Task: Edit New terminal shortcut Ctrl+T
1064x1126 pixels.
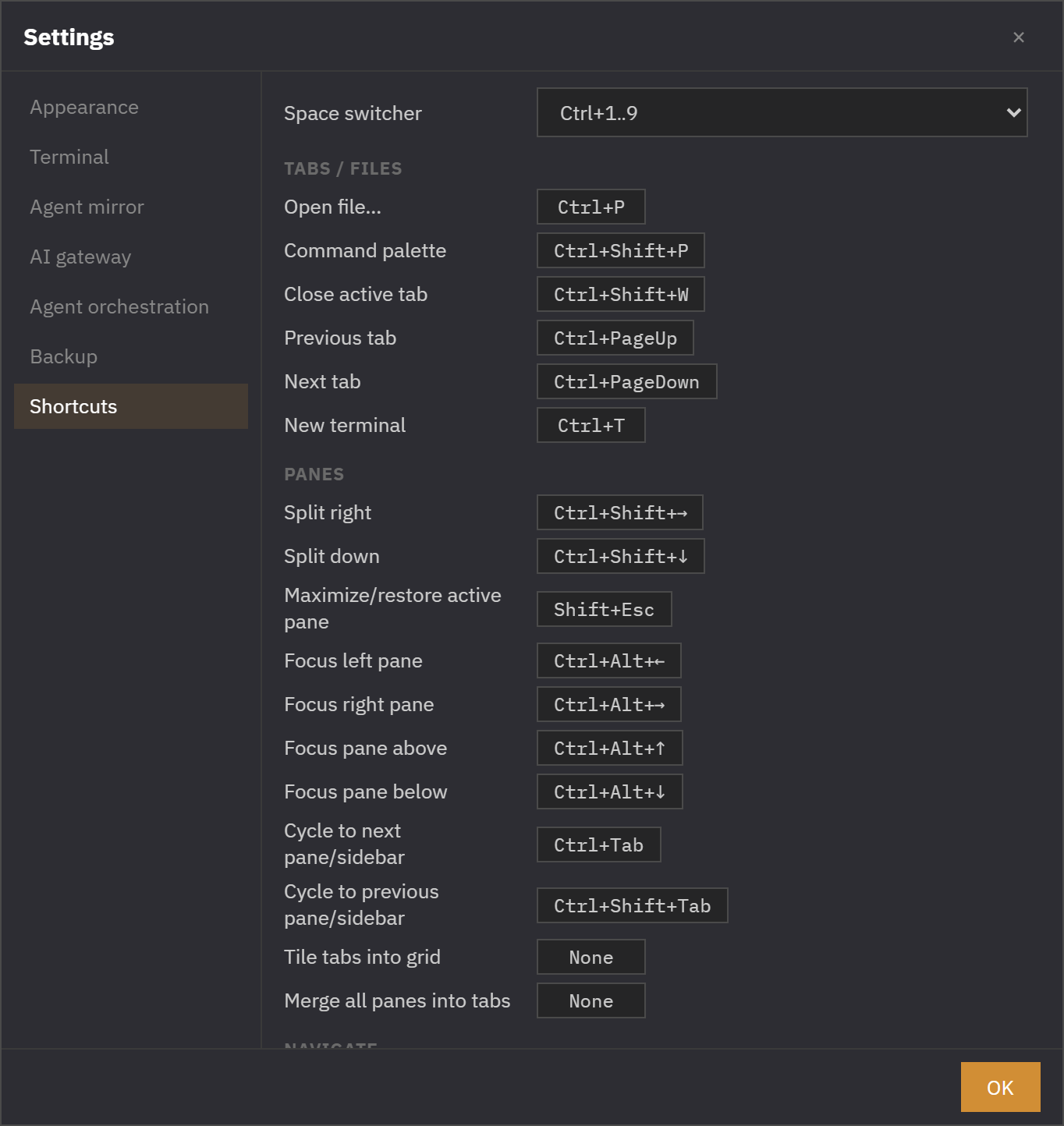Action: pos(591,425)
